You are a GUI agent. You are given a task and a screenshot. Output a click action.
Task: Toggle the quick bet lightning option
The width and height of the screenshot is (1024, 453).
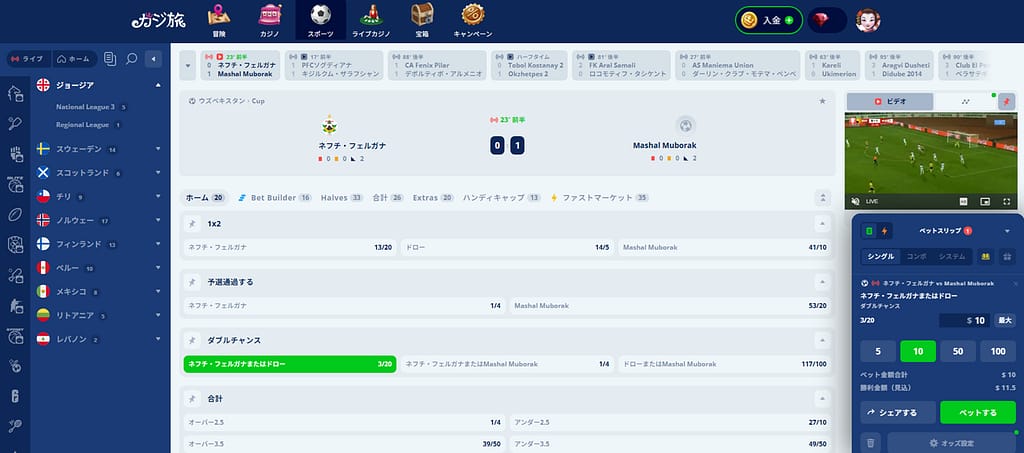(x=884, y=231)
